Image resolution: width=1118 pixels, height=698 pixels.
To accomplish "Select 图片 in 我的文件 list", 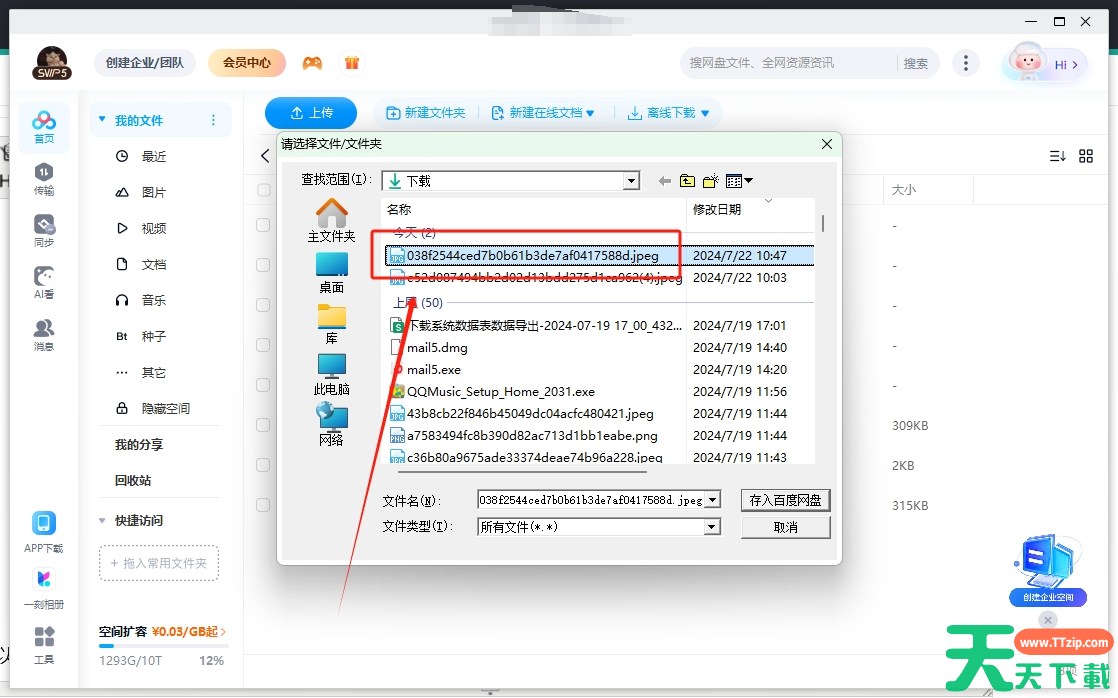I will (154, 192).
